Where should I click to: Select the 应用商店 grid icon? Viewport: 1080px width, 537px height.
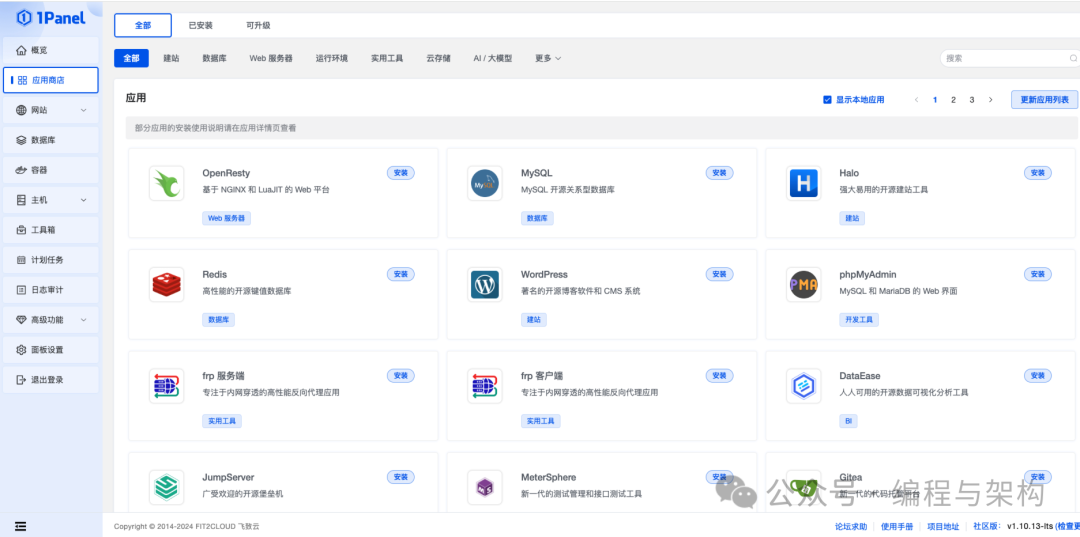click(x=22, y=81)
